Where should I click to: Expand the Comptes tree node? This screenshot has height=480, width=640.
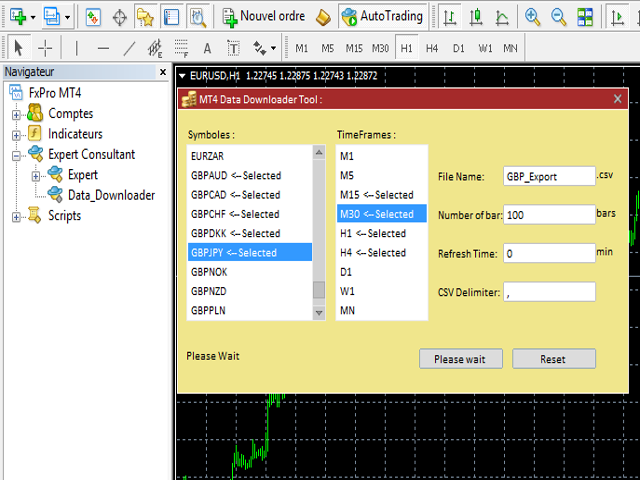point(16,115)
